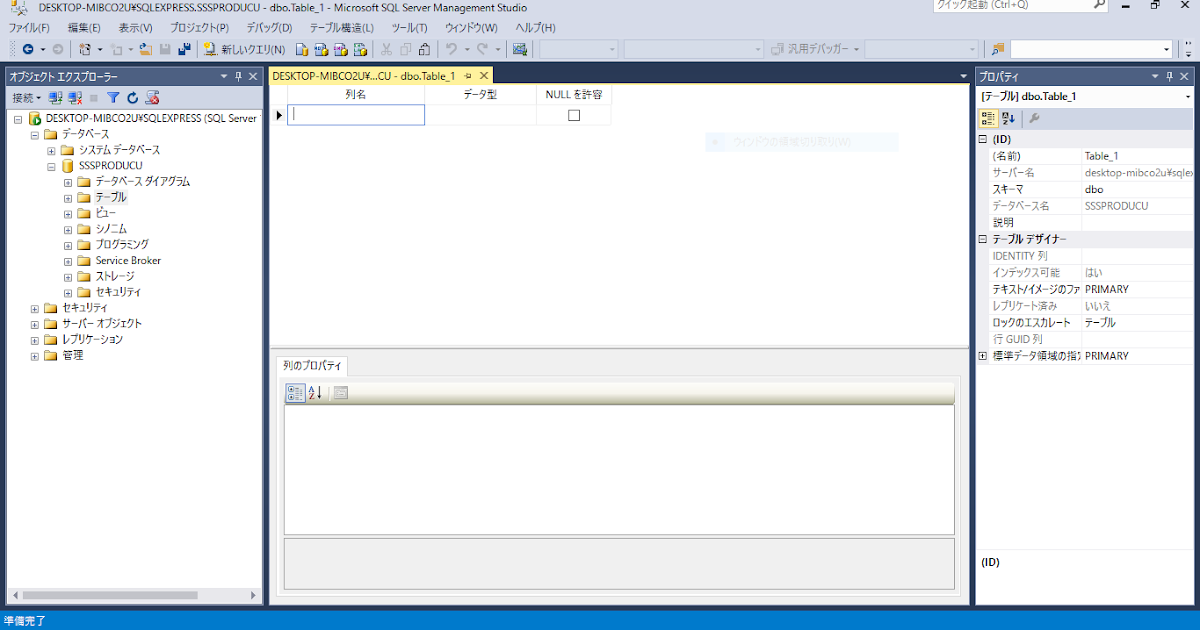Expand the テーブル folder node
The width and height of the screenshot is (1200, 630).
(x=68, y=198)
